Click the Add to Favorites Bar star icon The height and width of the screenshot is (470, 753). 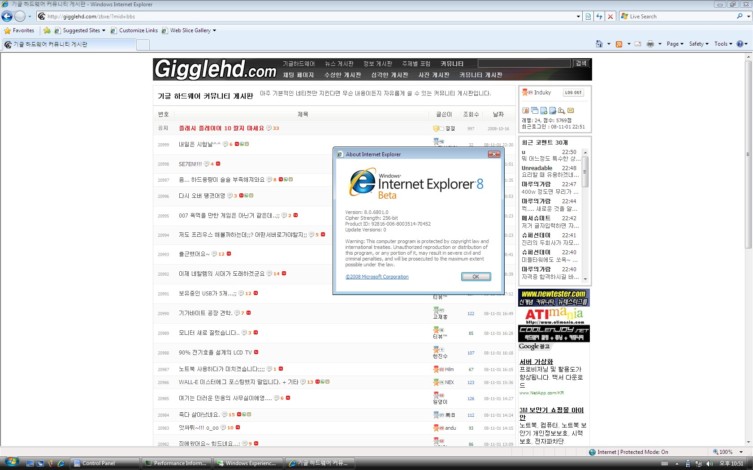tap(47, 30)
